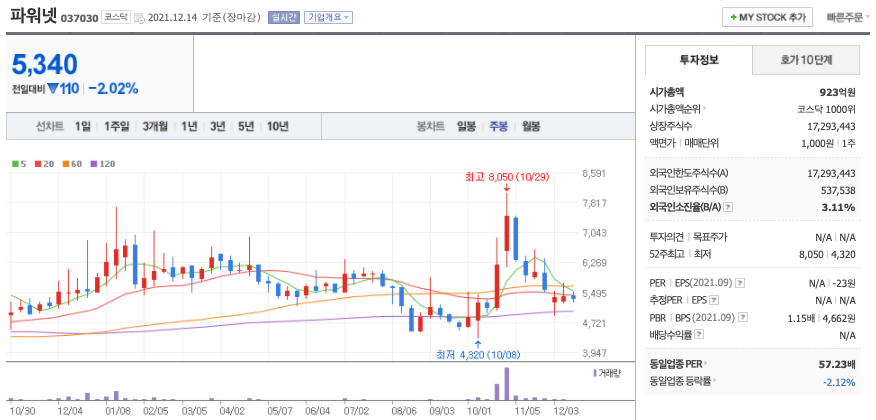Image resolution: width=876 pixels, height=420 pixels.
Task: Click the 8,591 price axis label
Action: 594,174
